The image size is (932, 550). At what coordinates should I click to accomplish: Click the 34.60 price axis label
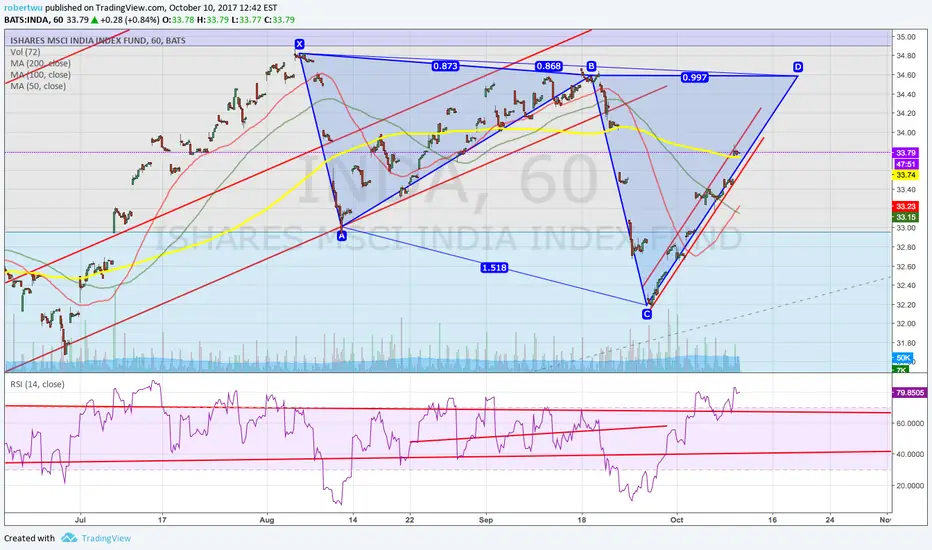pyautogui.click(x=906, y=75)
